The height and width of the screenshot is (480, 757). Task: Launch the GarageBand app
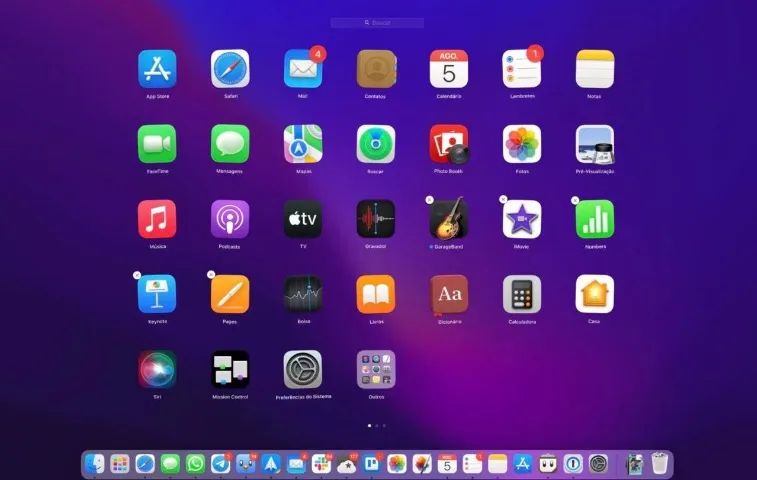(449, 219)
